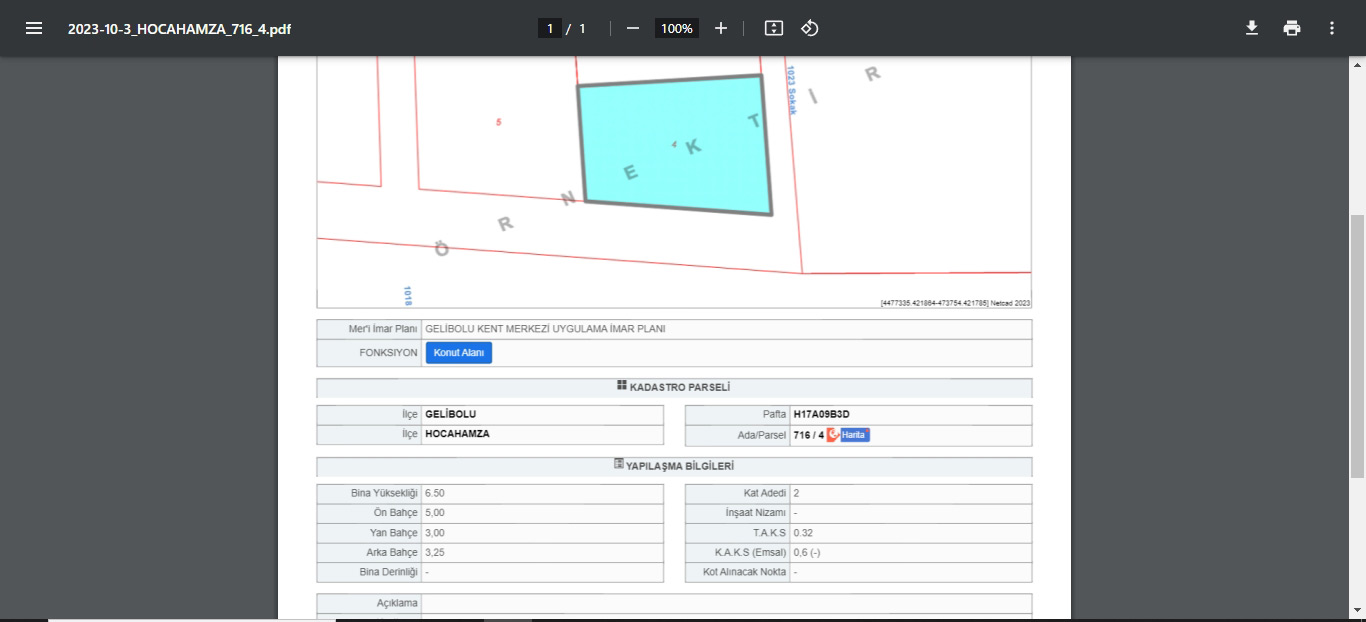Click the YAPILAŞMA BİLGİLERİ section header

(674, 466)
